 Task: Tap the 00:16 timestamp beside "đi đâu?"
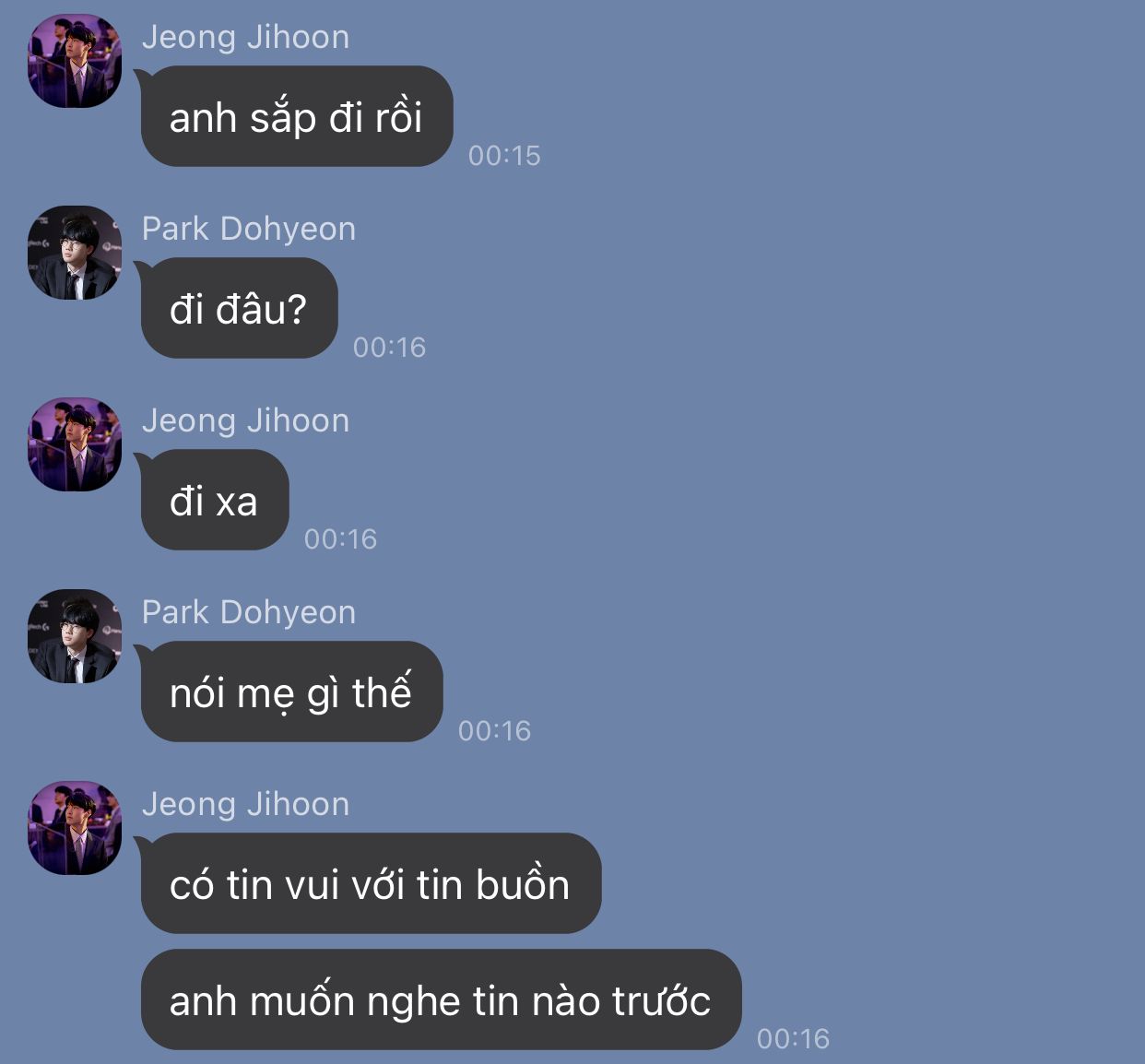click(x=389, y=347)
